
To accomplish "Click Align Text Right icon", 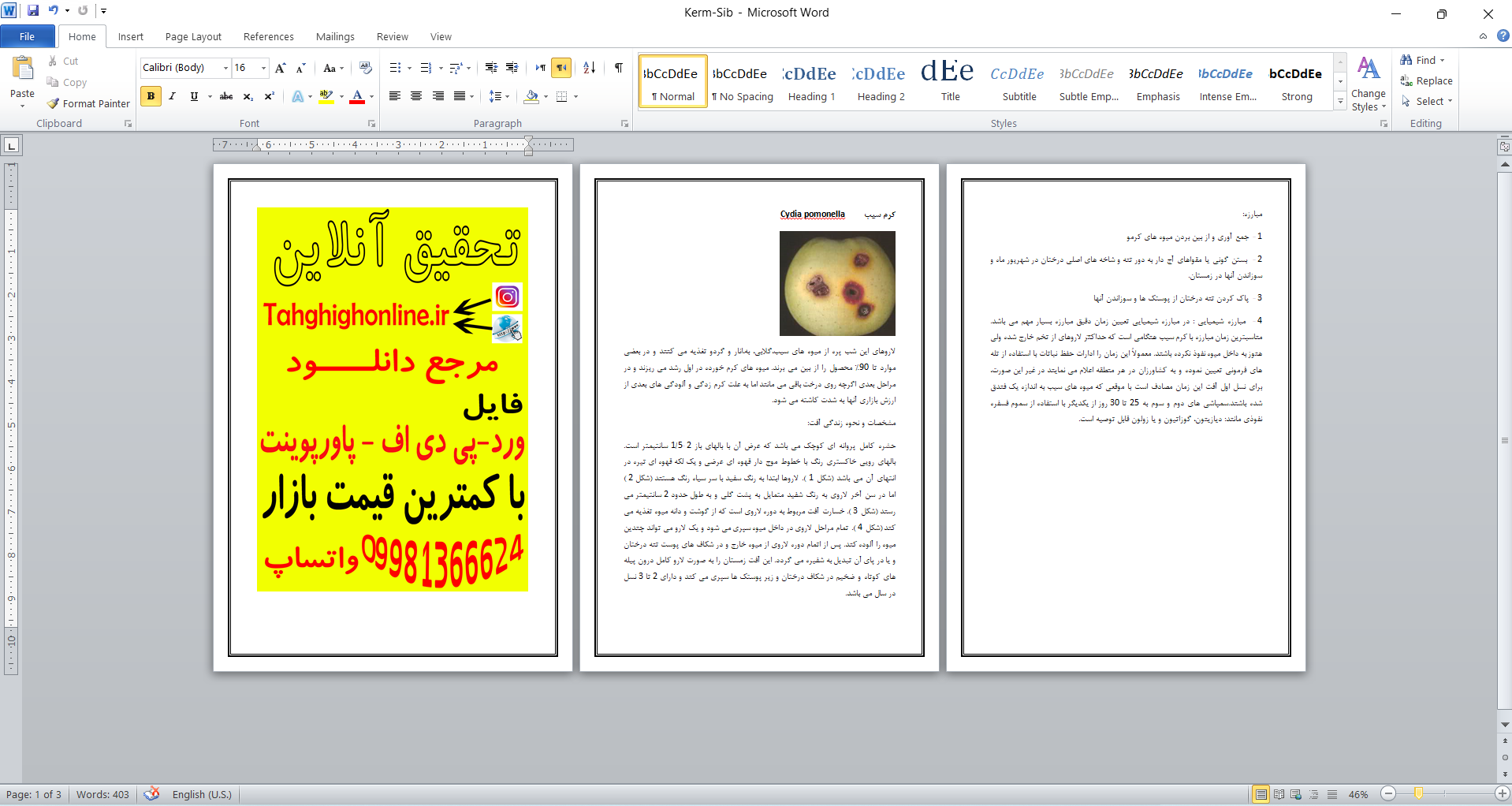I will pyautogui.click(x=438, y=96).
